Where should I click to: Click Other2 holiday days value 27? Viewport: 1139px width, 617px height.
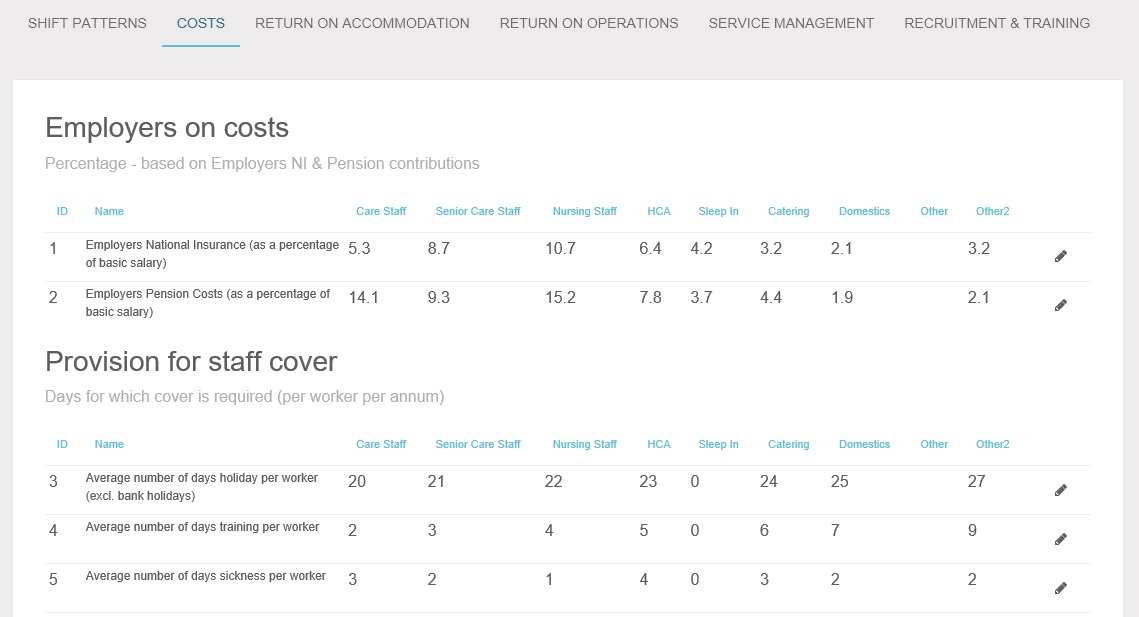point(976,482)
